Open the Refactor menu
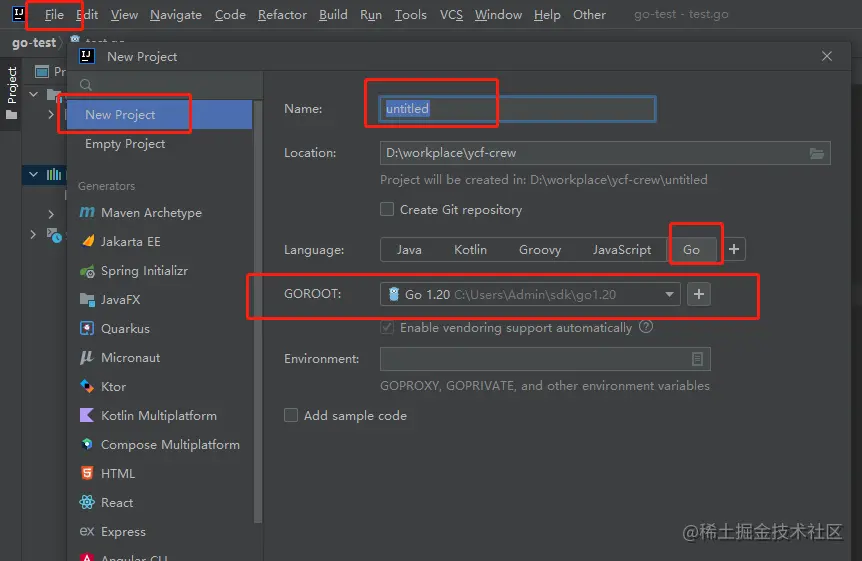This screenshot has height=561, width=862. [x=282, y=15]
